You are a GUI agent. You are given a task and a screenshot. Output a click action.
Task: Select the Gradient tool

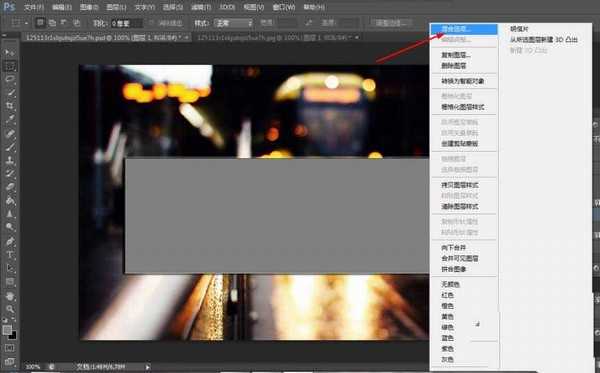coord(10,200)
